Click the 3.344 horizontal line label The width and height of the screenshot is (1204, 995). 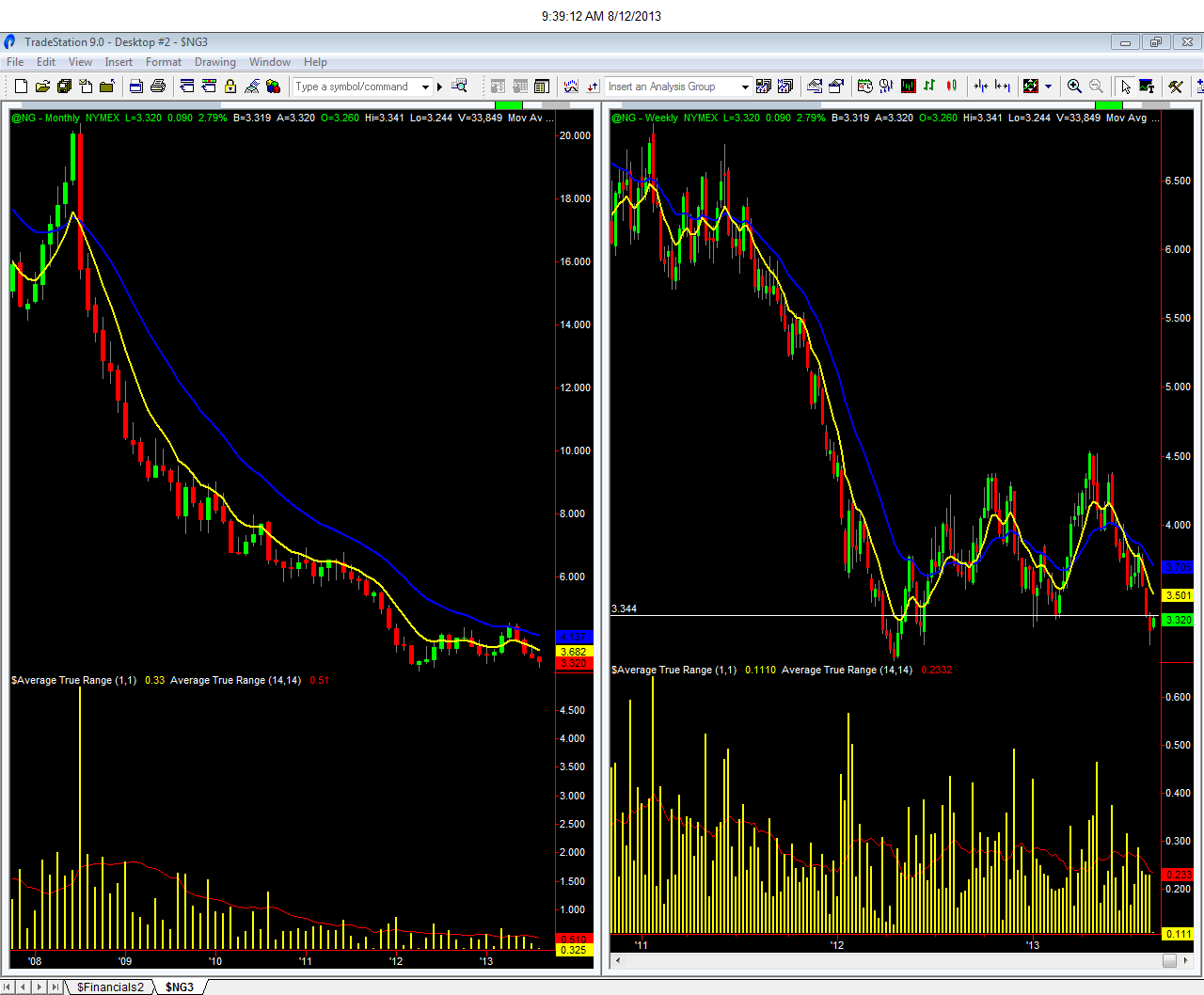tap(624, 608)
